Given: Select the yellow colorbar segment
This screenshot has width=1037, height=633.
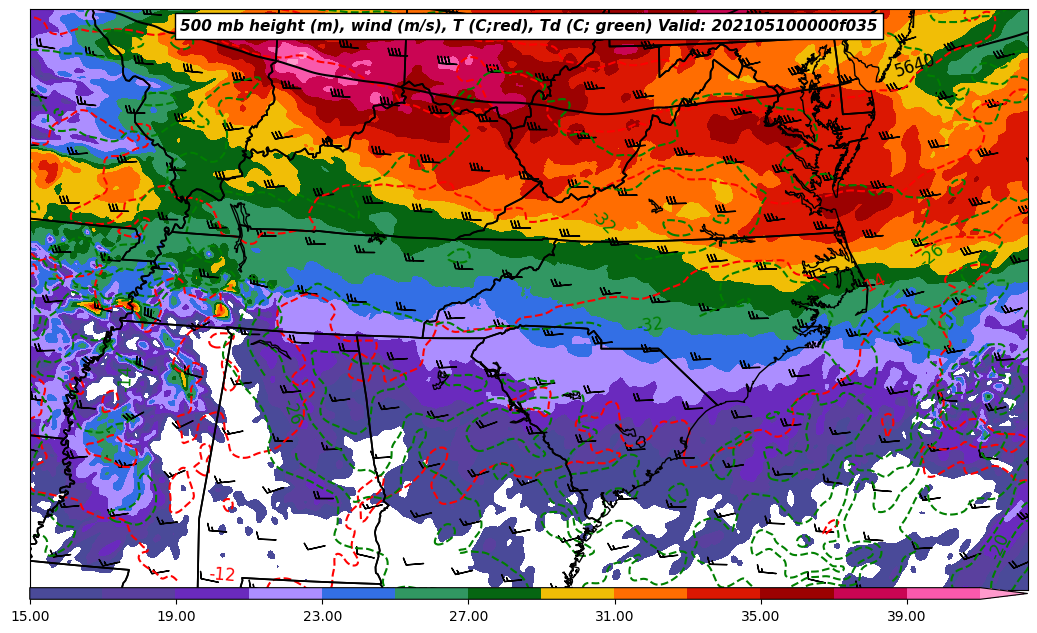Looking at the screenshot, I should tap(577, 593).
